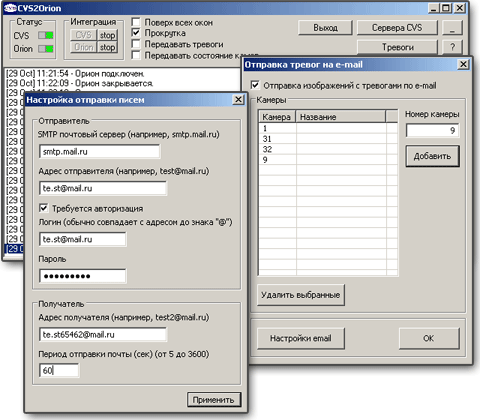Click the CVS2Orion title bar app icon
This screenshot has height=420, width=480.
coord(10,8)
